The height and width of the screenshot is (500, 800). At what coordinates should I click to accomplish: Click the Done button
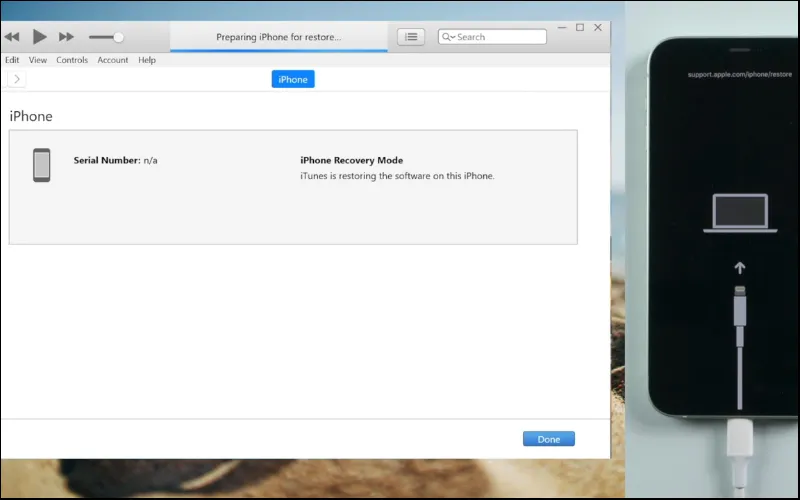(x=548, y=439)
